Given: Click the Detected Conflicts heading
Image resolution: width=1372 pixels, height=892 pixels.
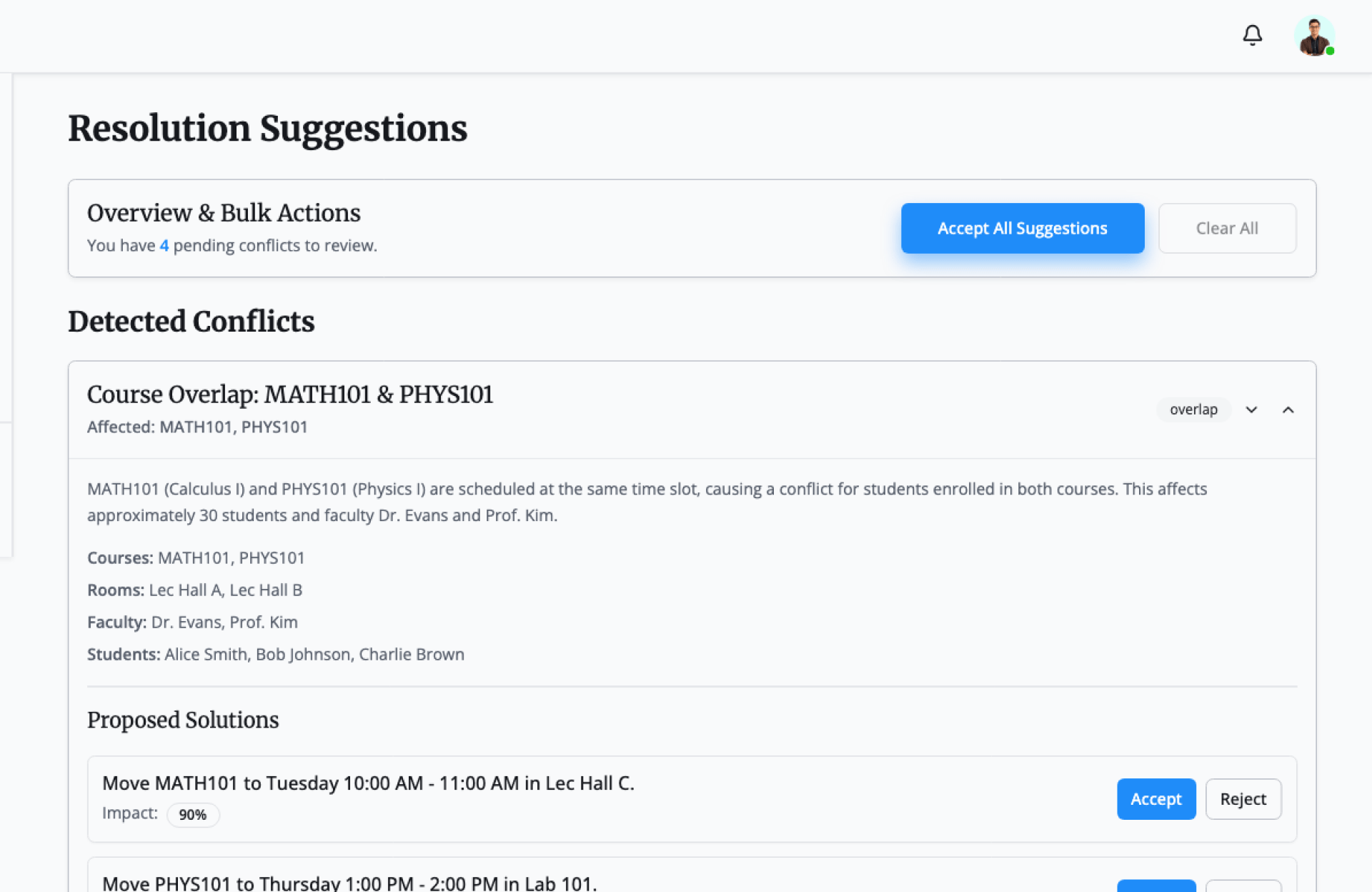Looking at the screenshot, I should 191,322.
